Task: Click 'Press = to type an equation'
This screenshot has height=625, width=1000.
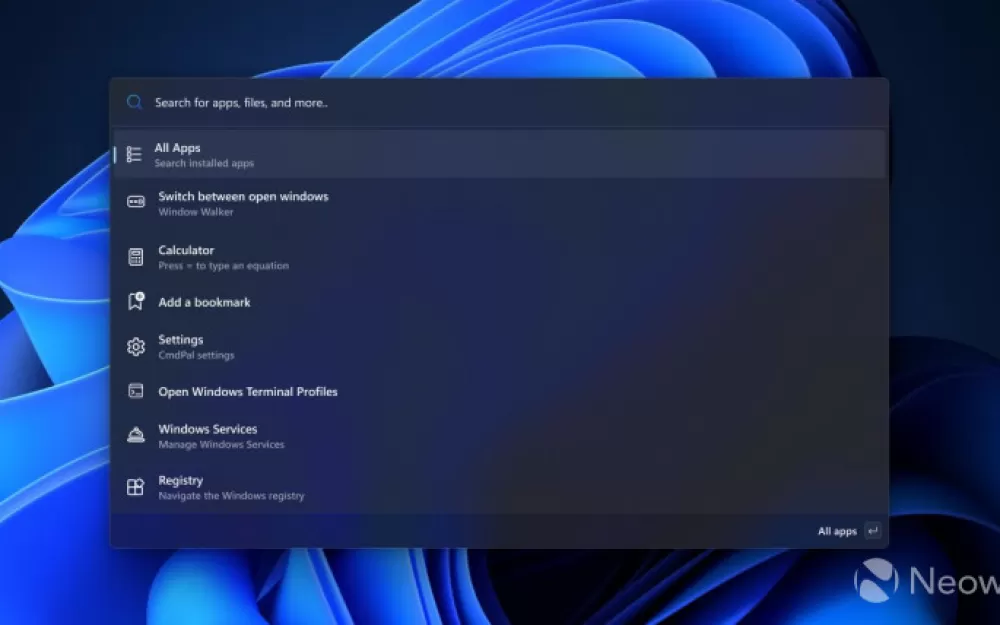Action: [224, 265]
